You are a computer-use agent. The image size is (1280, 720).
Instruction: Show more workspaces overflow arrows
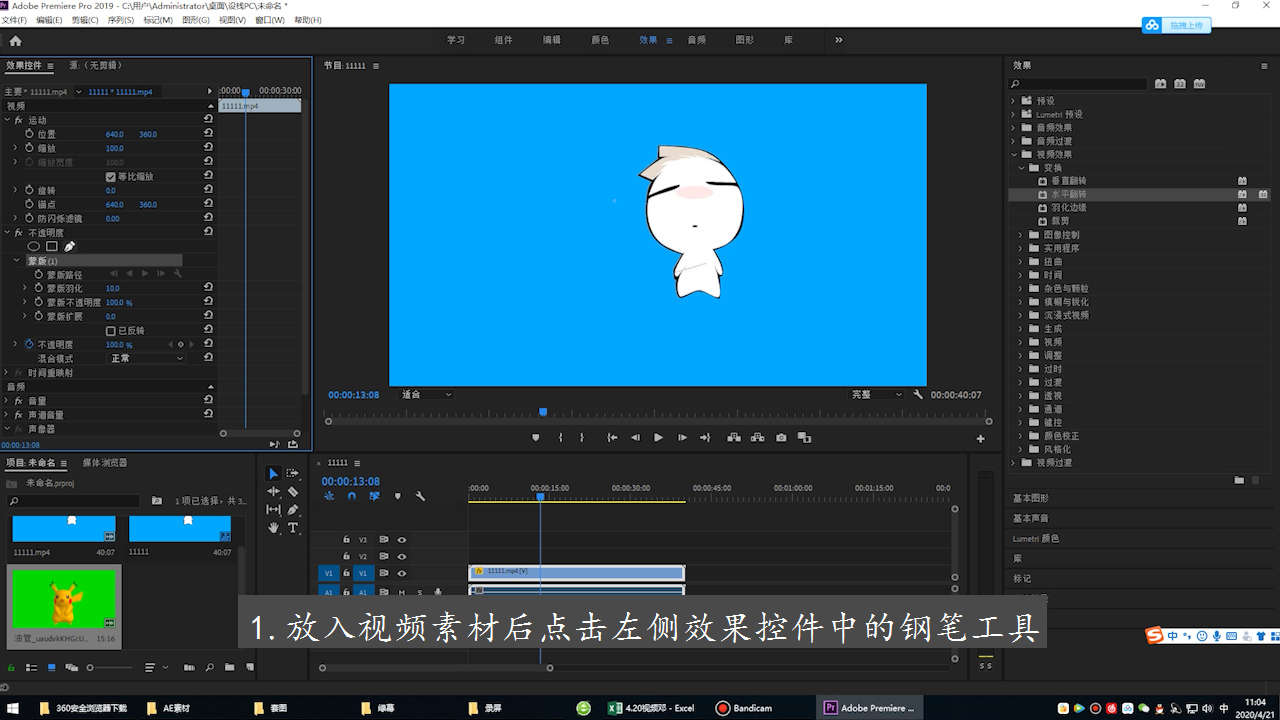tap(838, 40)
